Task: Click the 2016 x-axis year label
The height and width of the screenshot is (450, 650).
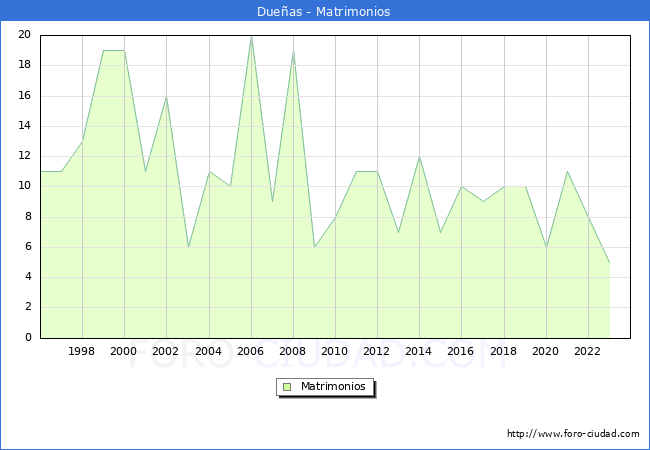Action: [461, 351]
